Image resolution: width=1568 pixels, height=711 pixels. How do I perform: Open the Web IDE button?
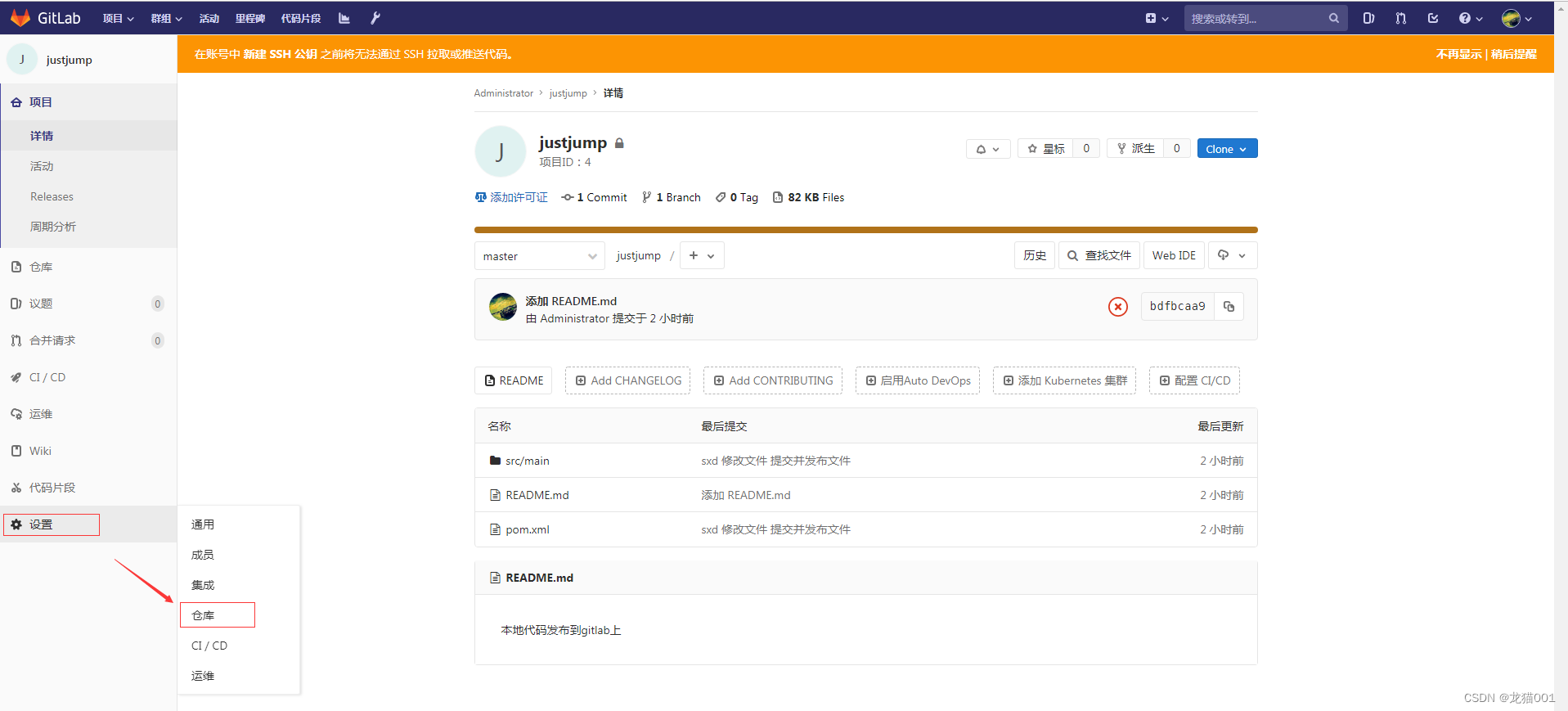pyautogui.click(x=1174, y=255)
